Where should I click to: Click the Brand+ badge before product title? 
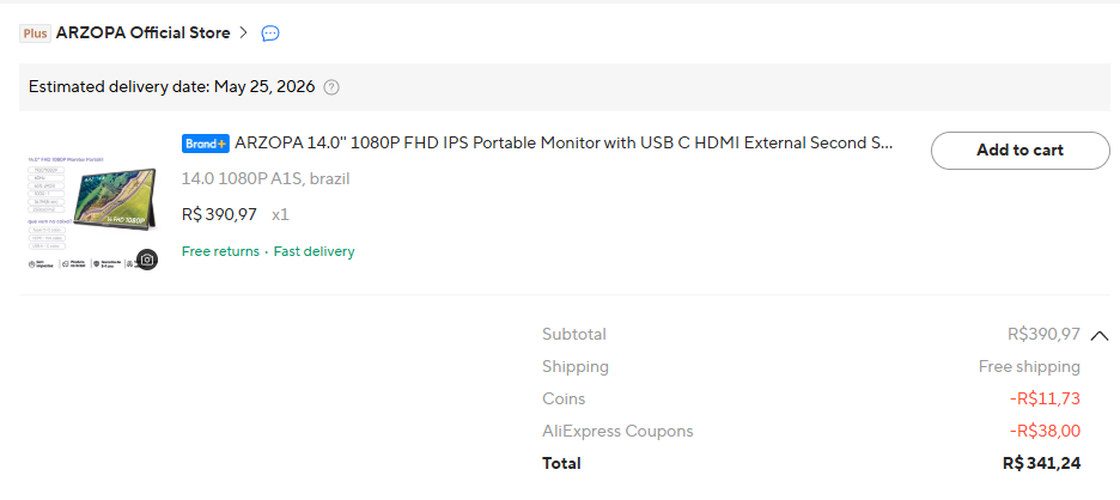click(206, 144)
